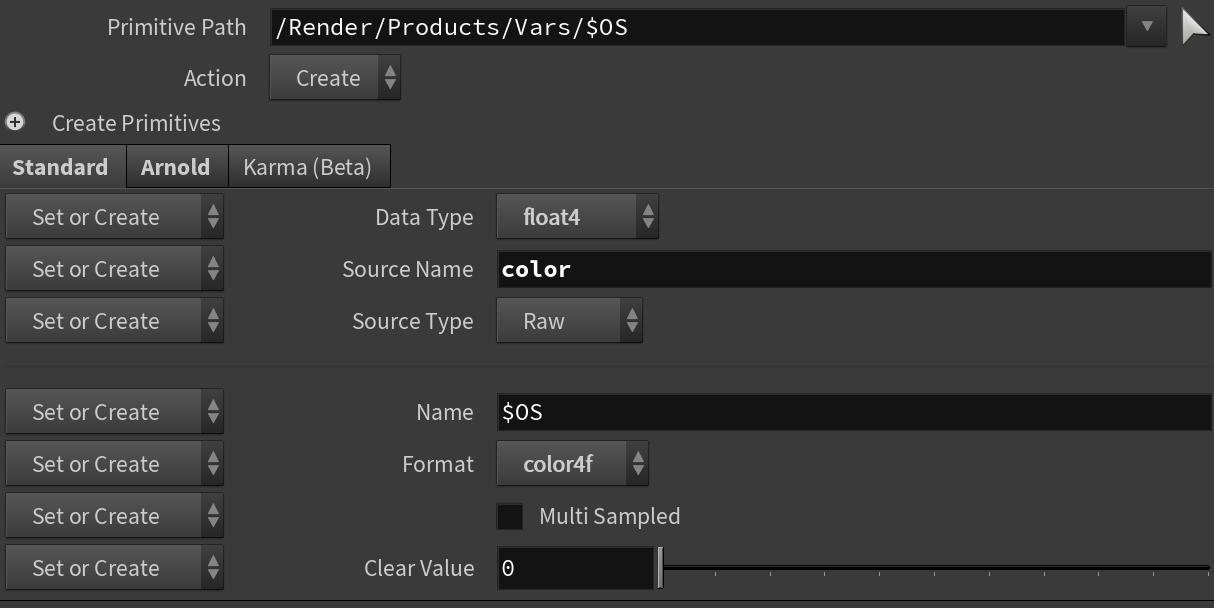Enable the Multi Sampled checkbox
Viewport: 1214px width, 608px height.
pyautogui.click(x=510, y=516)
